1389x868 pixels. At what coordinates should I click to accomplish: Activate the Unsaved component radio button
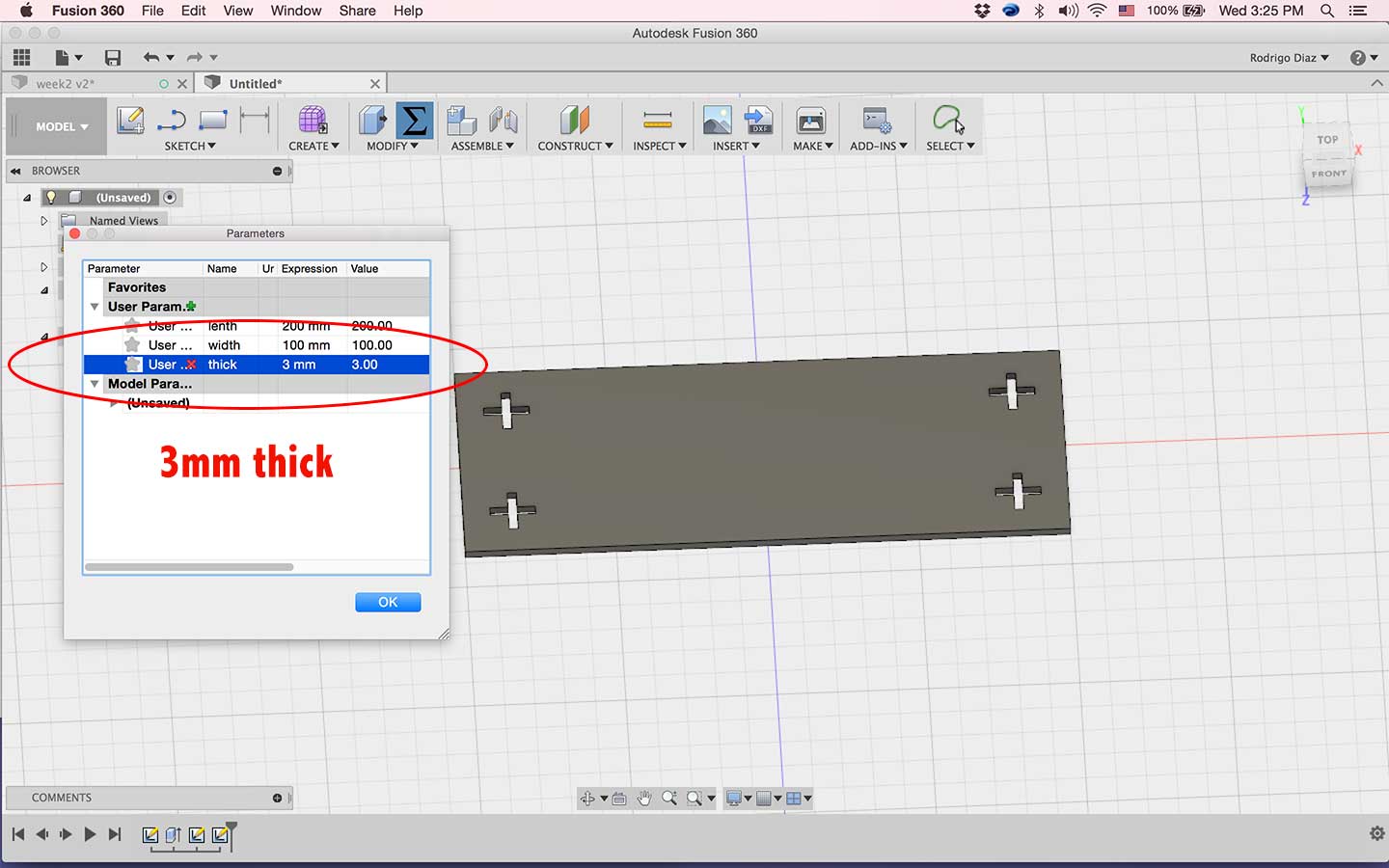(170, 197)
